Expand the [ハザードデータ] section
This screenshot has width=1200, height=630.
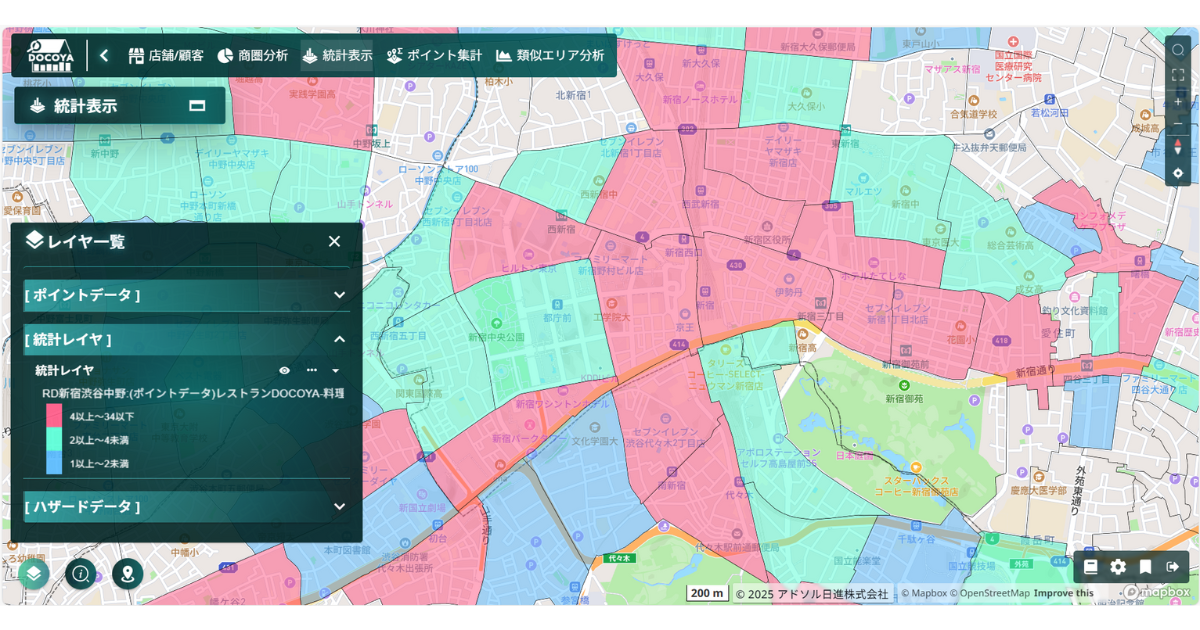pyautogui.click(x=339, y=507)
